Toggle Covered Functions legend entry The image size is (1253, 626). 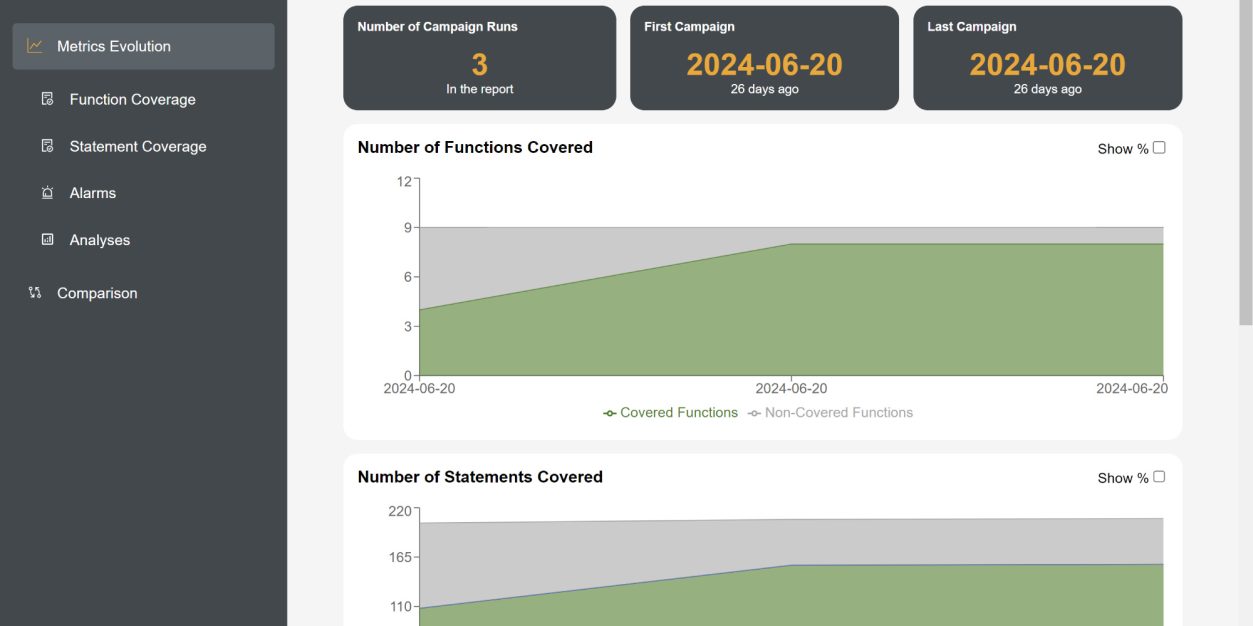pyautogui.click(x=670, y=412)
